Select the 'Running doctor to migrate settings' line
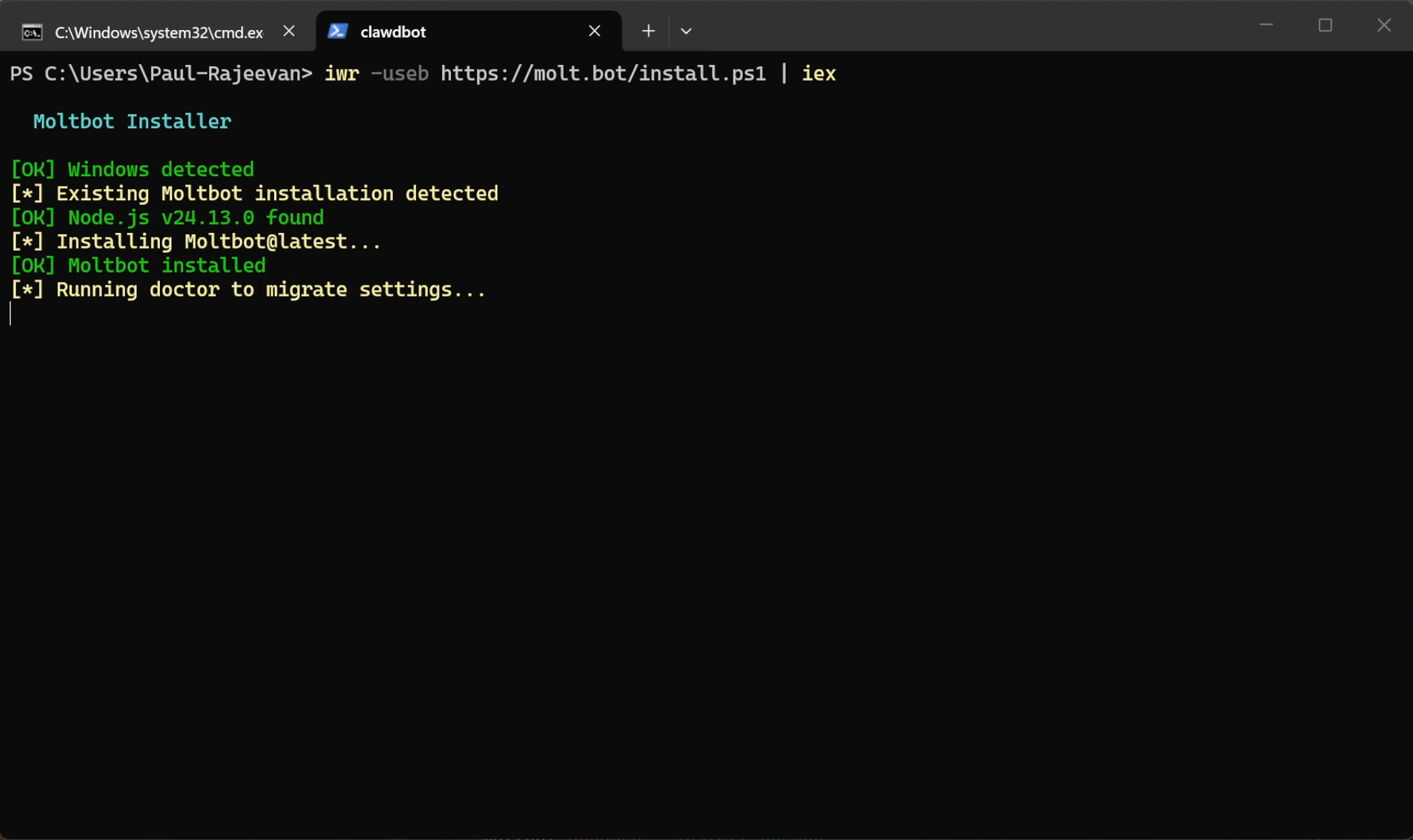The height and width of the screenshot is (840, 1413). (x=248, y=290)
